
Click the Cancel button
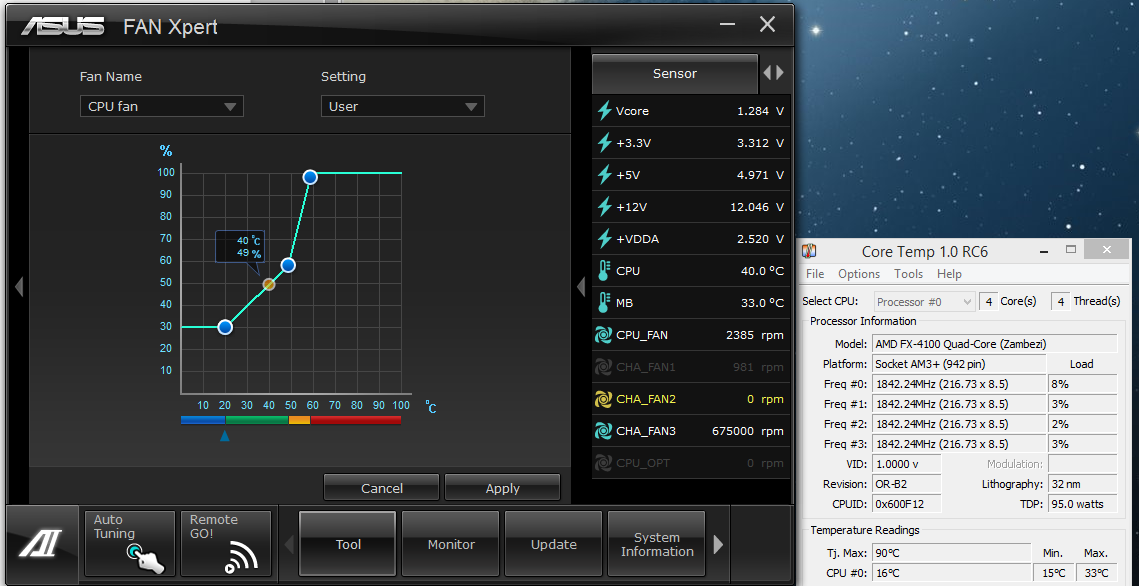381,488
